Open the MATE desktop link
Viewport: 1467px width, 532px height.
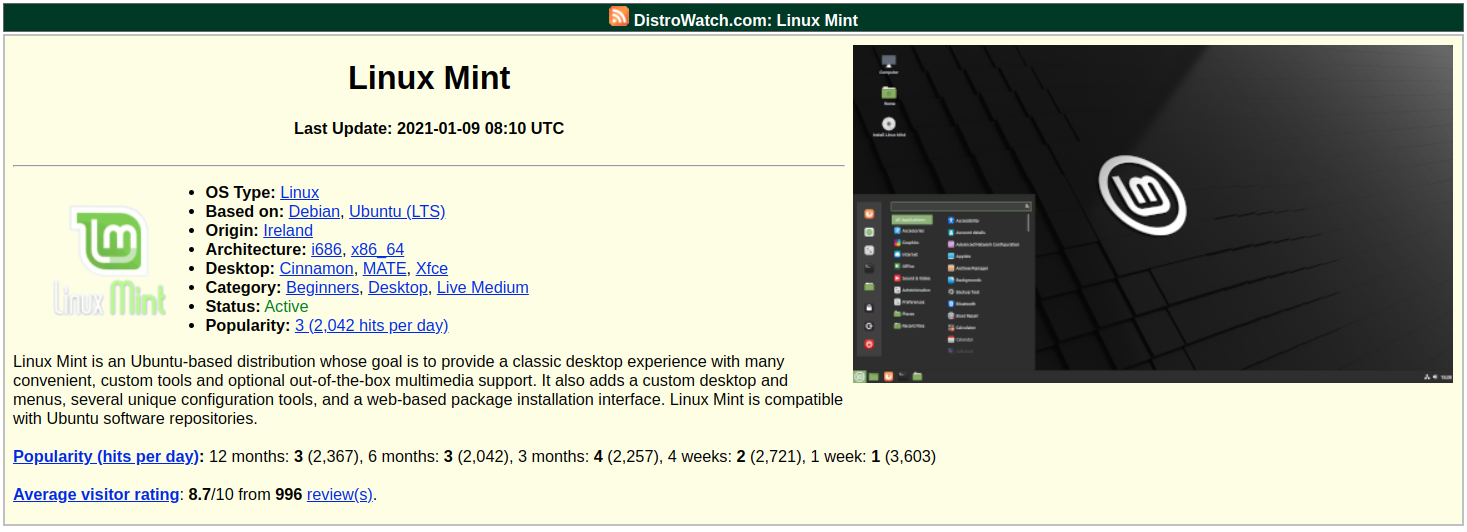pos(384,269)
